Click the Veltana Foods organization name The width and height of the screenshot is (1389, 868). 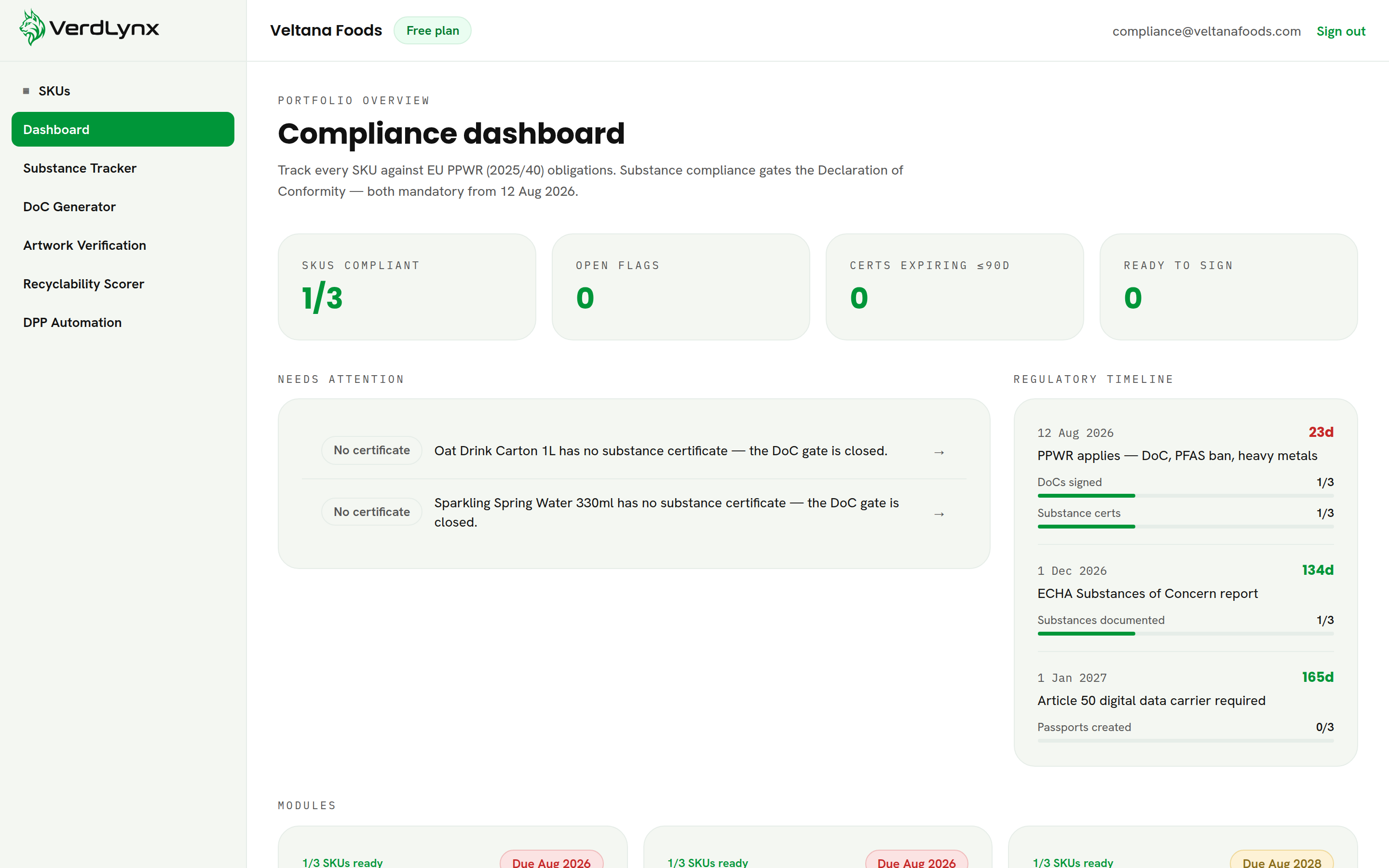326,30
